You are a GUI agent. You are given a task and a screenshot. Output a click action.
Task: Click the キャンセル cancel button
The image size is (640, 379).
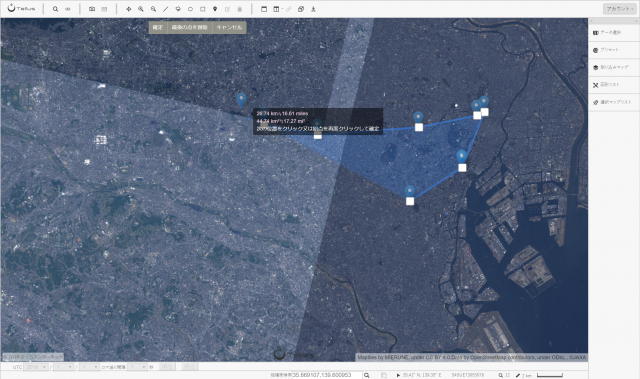[x=229, y=27]
